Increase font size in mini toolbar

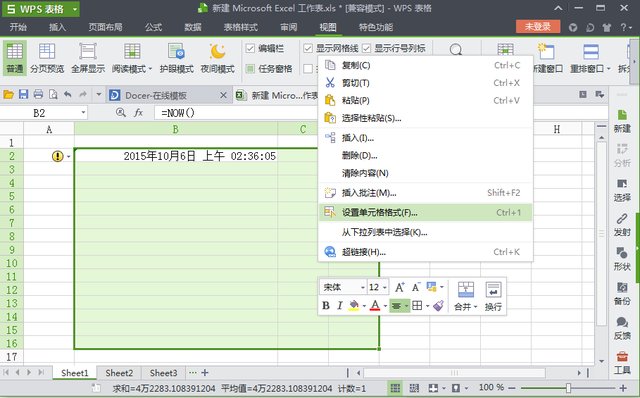(400, 287)
